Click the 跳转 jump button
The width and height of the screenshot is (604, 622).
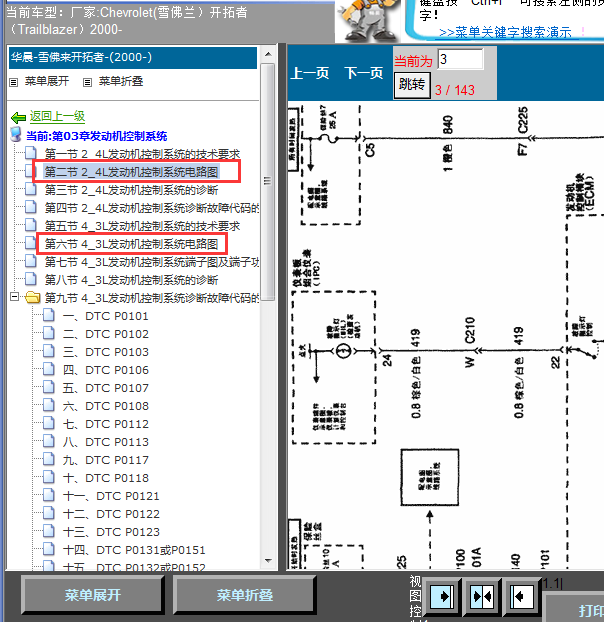coord(412,84)
